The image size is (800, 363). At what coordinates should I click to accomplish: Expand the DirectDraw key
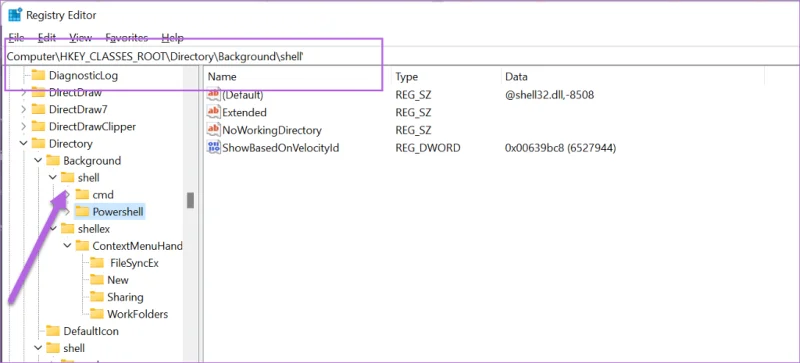[23, 93]
